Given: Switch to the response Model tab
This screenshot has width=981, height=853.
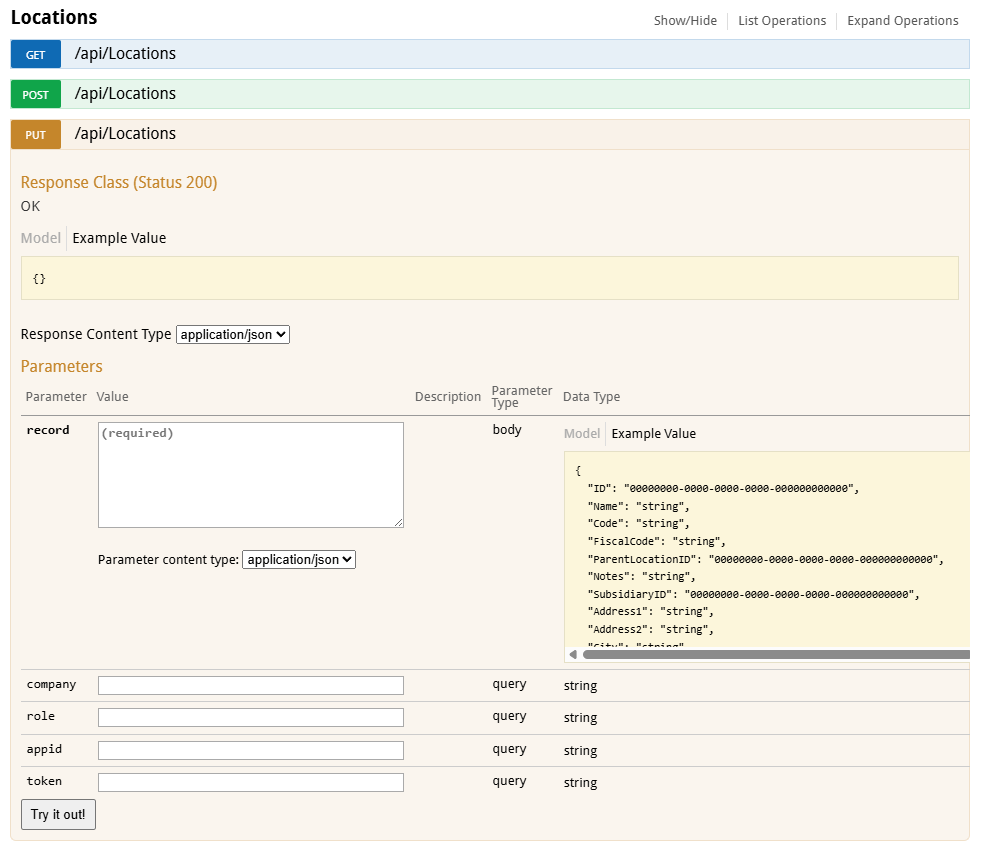Looking at the screenshot, I should 41,238.
